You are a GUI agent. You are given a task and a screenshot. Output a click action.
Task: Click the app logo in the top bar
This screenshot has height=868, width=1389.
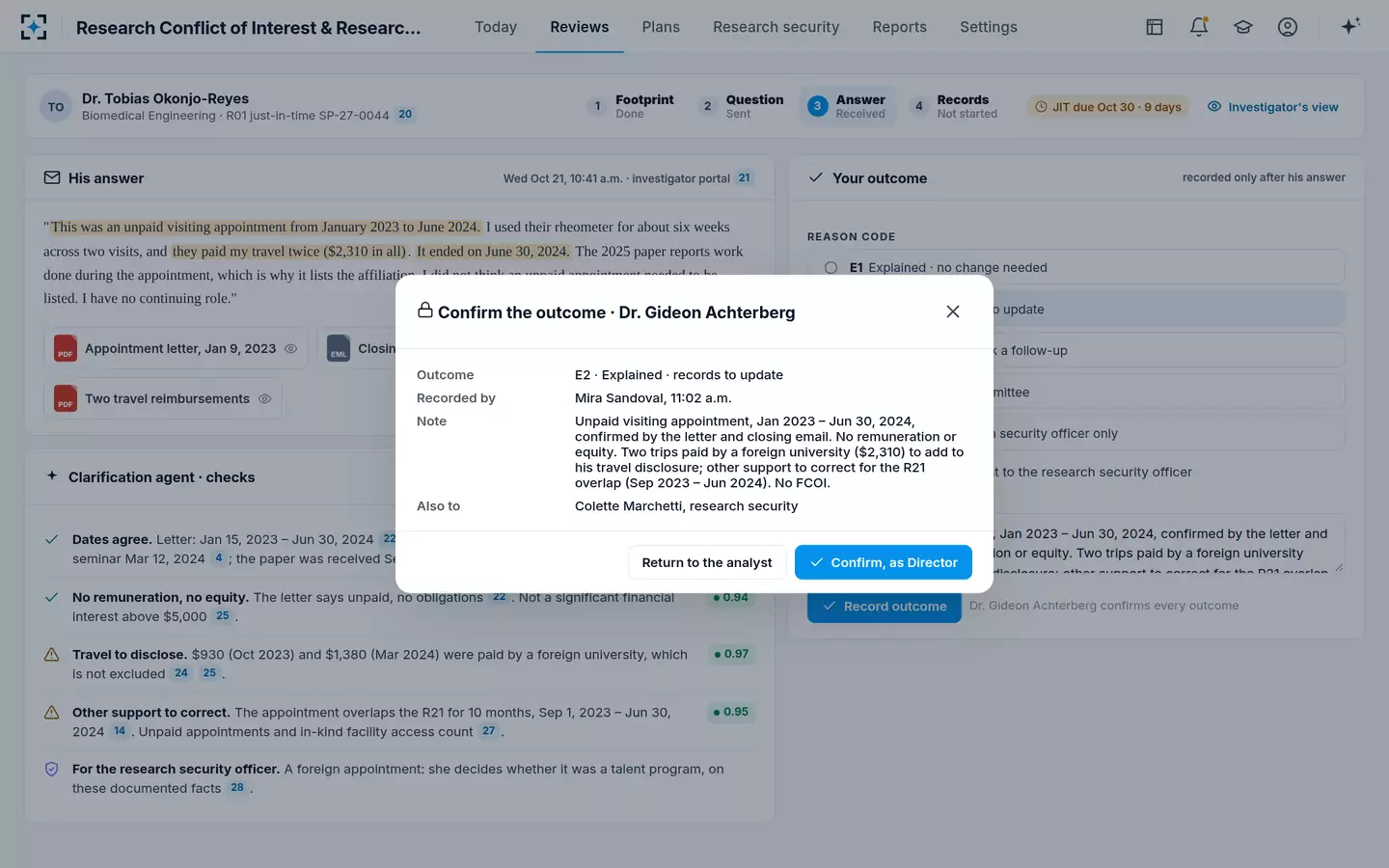34,27
